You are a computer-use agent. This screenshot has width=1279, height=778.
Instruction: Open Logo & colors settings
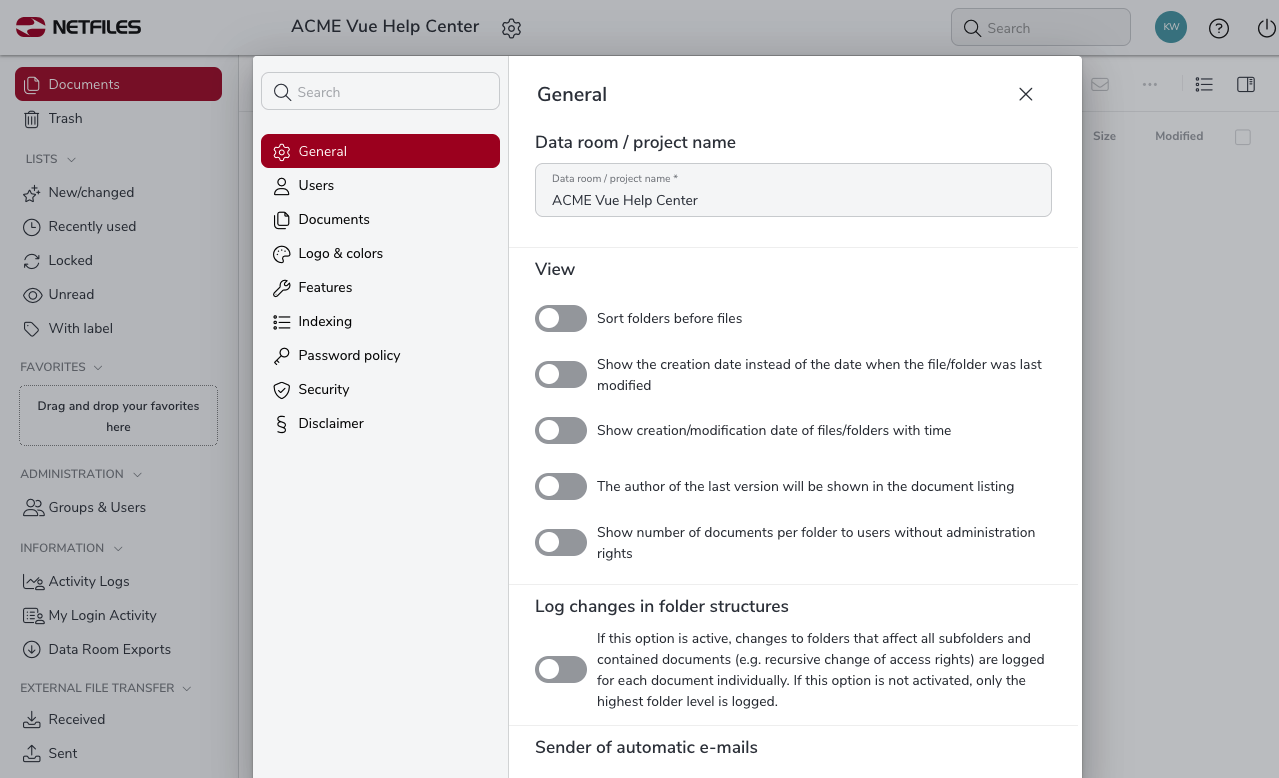pos(340,254)
